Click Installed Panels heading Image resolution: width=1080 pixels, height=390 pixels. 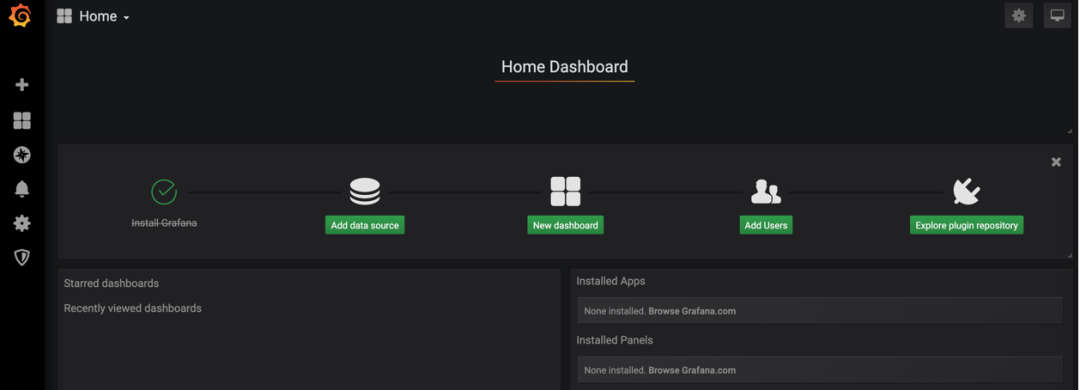pyautogui.click(x=614, y=340)
